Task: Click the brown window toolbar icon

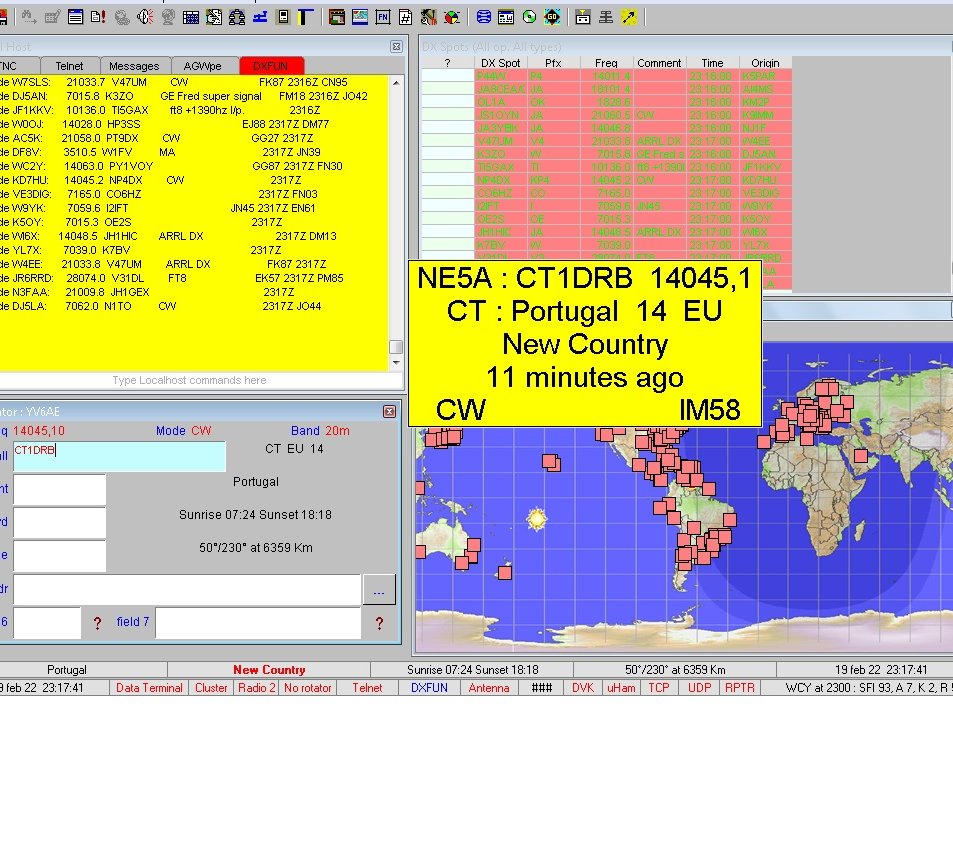Action: 337,17
